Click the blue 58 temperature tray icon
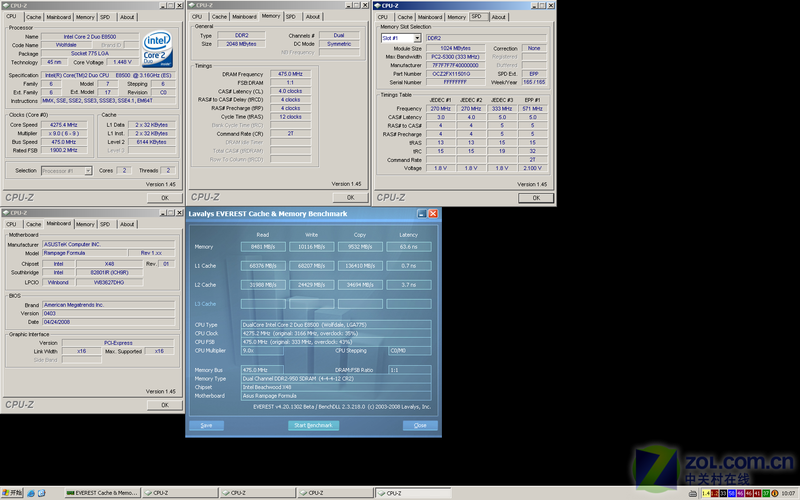Screen dimensions: 800x500 tap(732, 493)
